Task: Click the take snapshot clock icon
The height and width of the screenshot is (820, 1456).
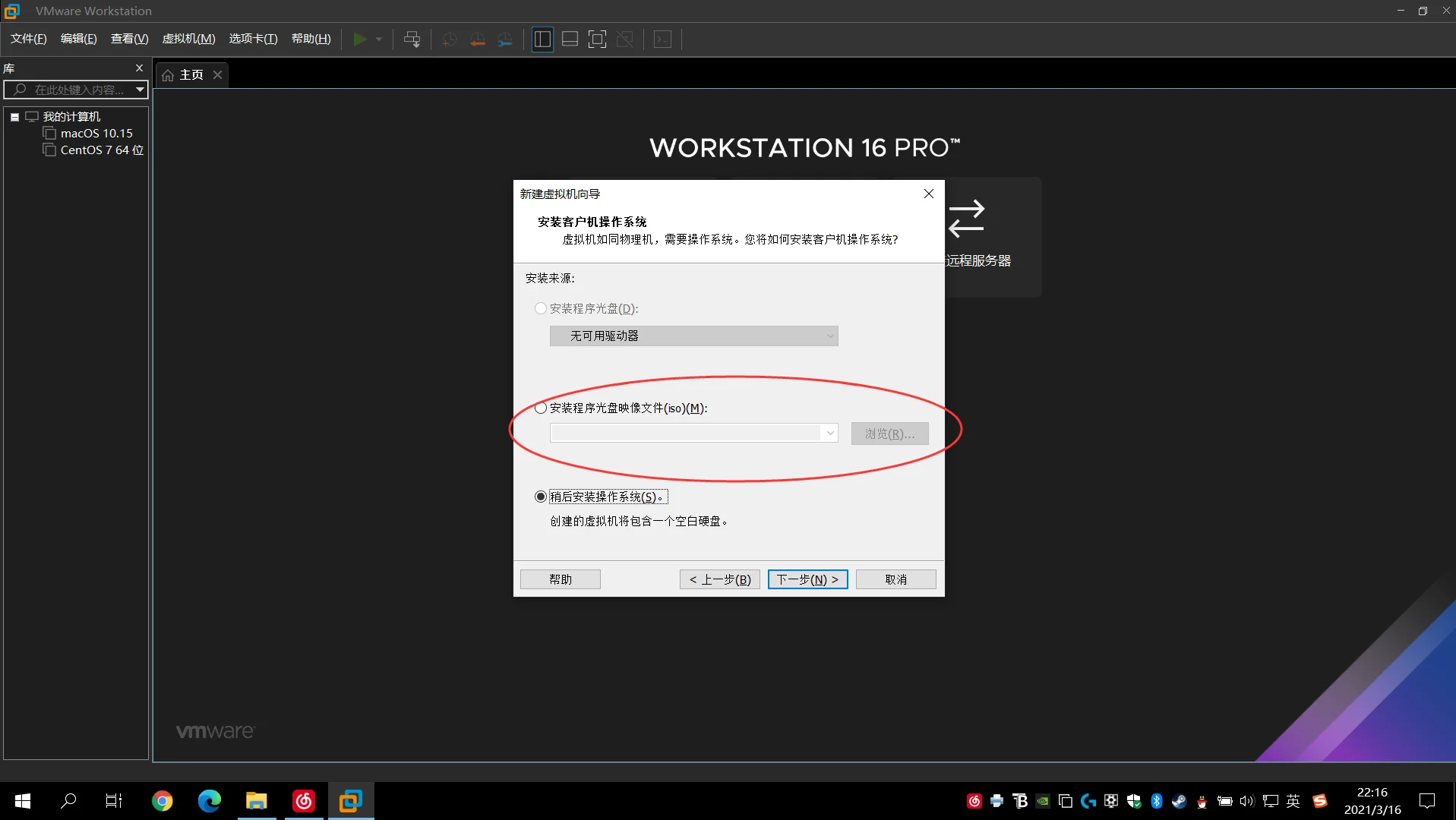Action: pyautogui.click(x=450, y=39)
